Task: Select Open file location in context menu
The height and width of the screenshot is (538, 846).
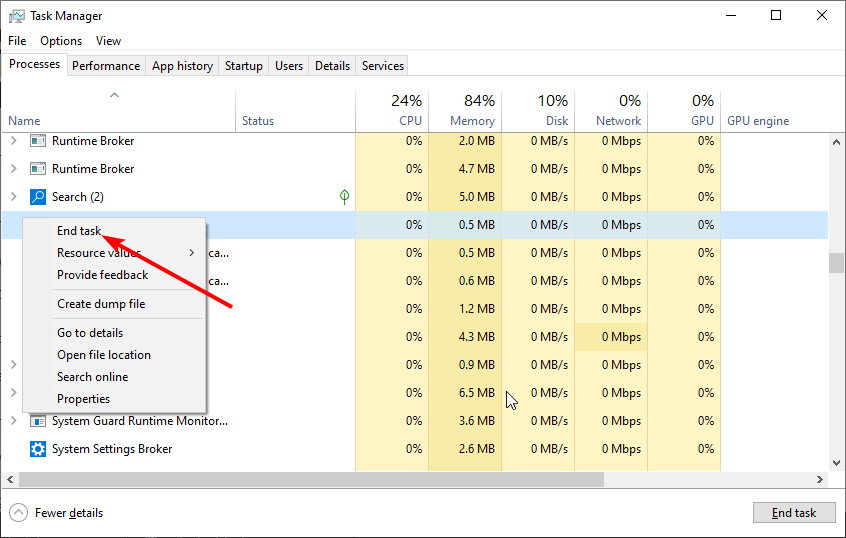Action: coord(104,355)
